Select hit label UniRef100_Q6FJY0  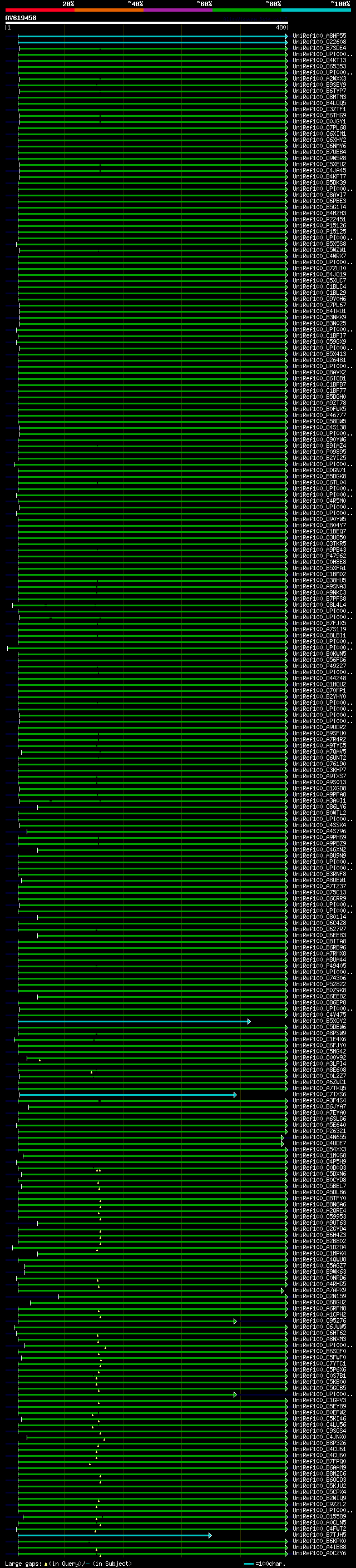pyautogui.click(x=319, y=1046)
